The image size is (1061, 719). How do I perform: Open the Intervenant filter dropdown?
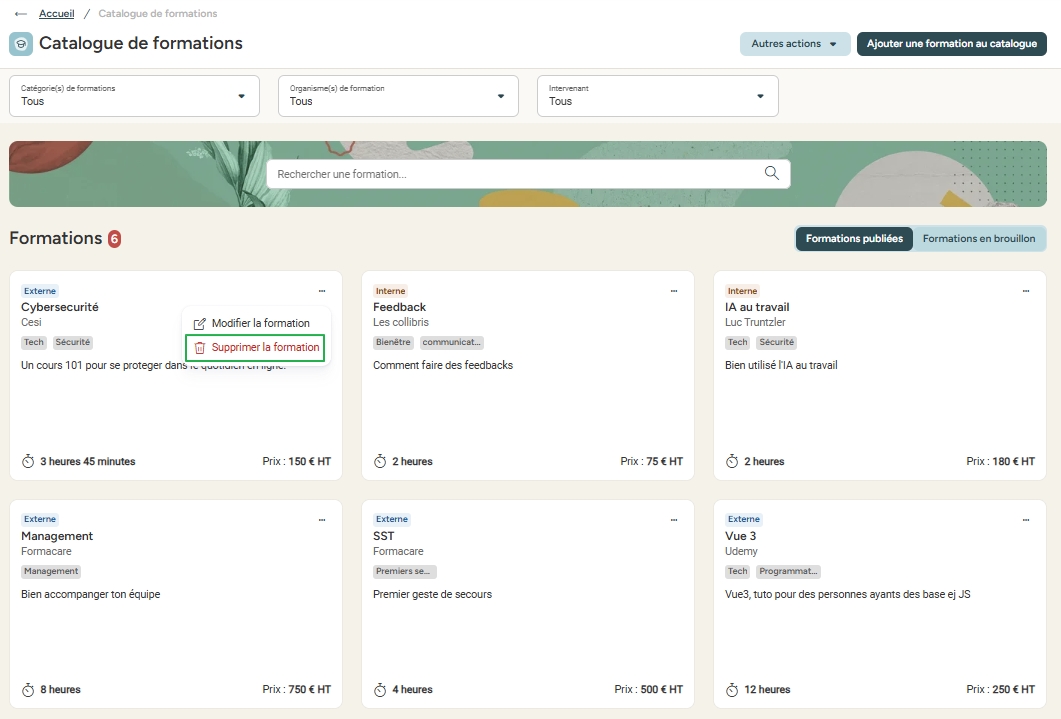(657, 96)
